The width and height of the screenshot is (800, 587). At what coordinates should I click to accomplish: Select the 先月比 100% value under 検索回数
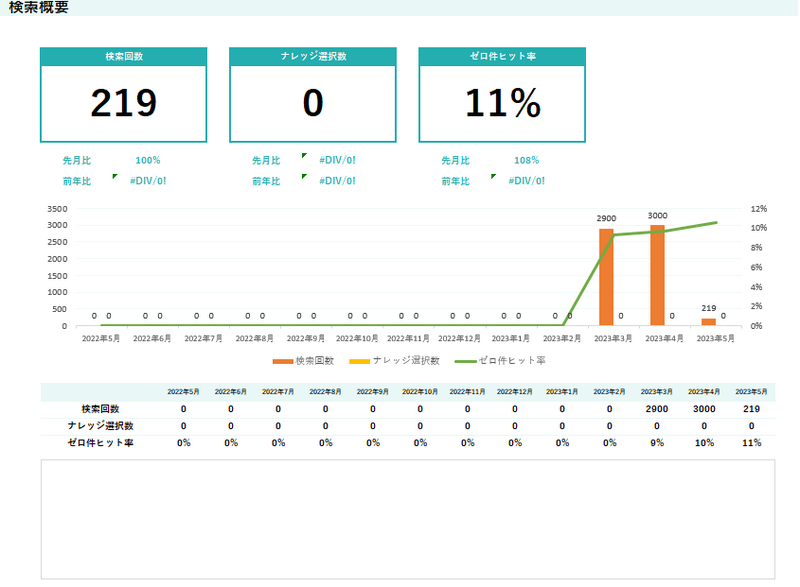[147, 160]
